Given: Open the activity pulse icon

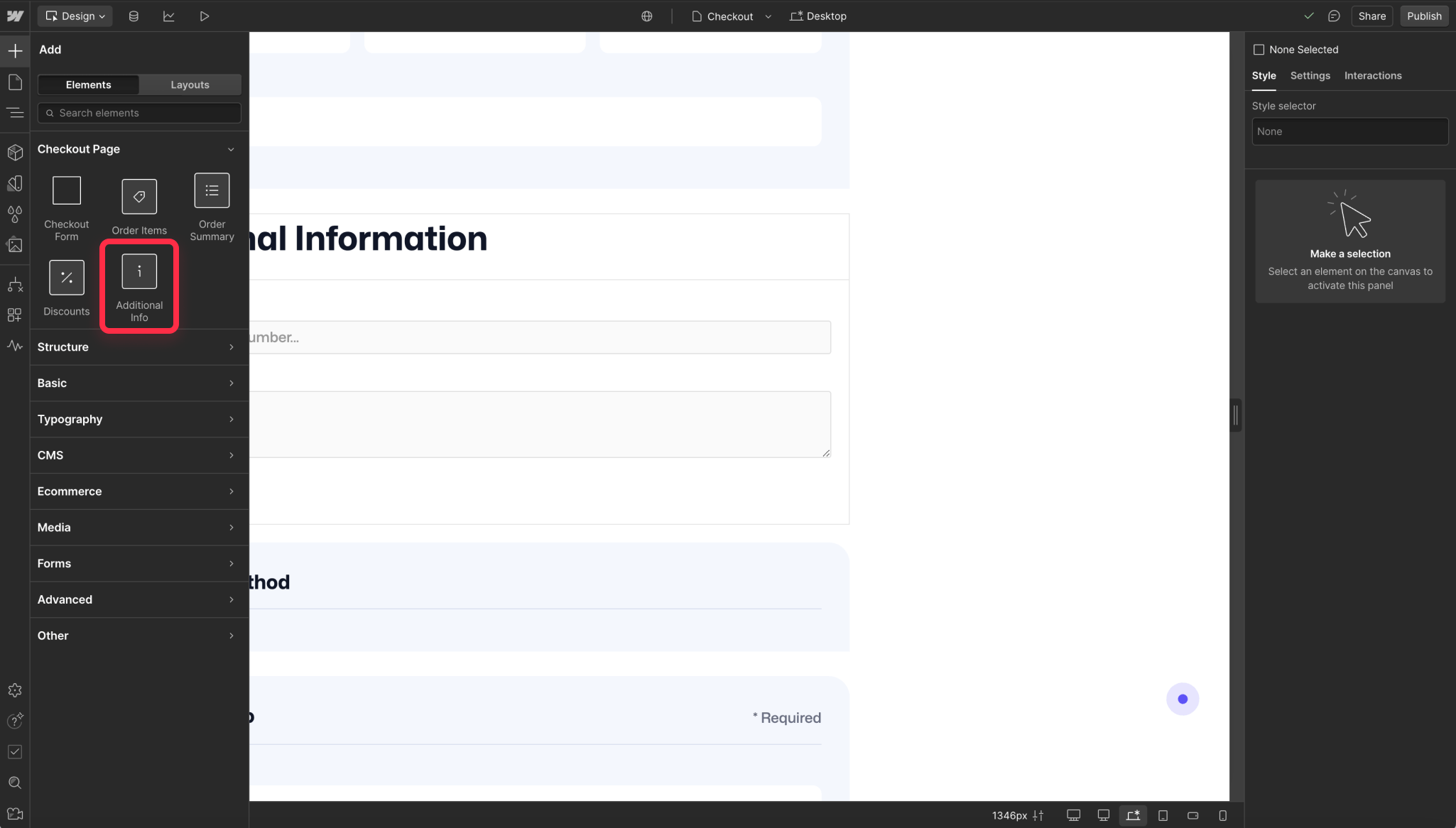Looking at the screenshot, I should click(15, 346).
